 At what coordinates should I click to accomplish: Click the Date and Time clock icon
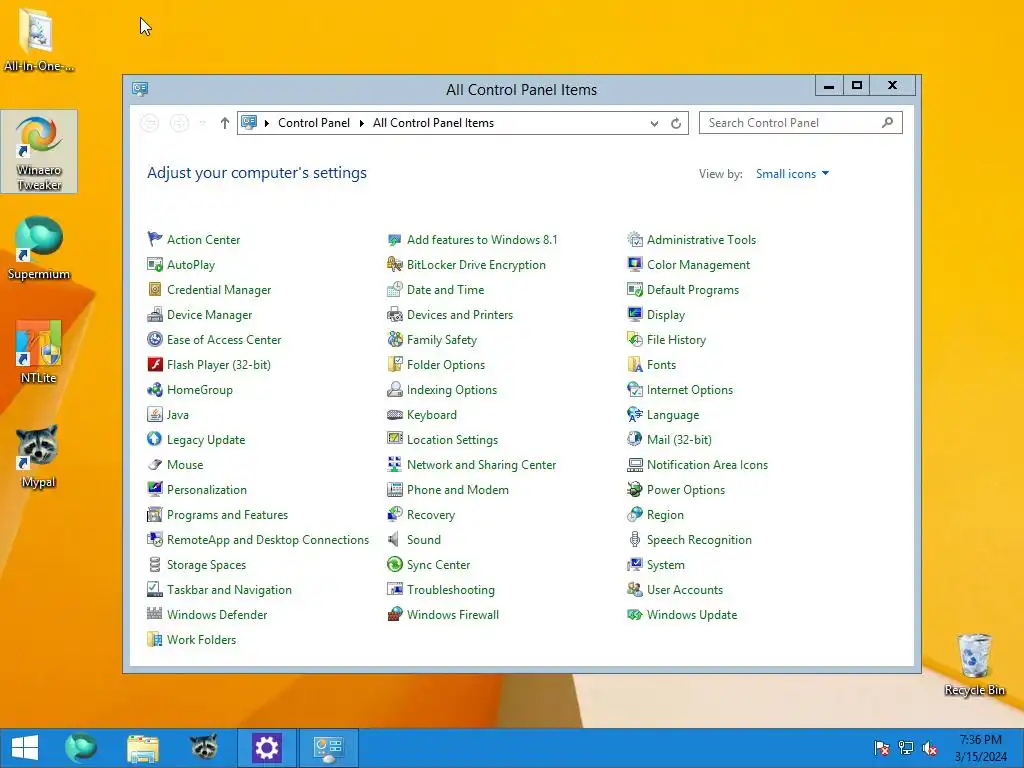(394, 289)
